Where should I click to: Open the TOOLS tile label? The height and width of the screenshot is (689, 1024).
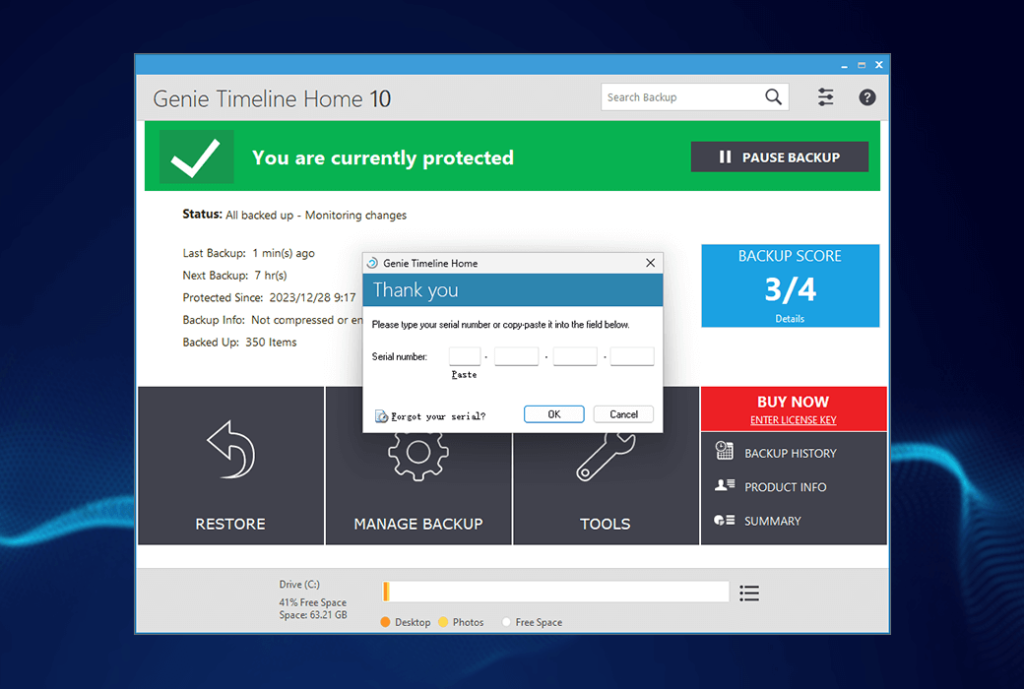(605, 524)
